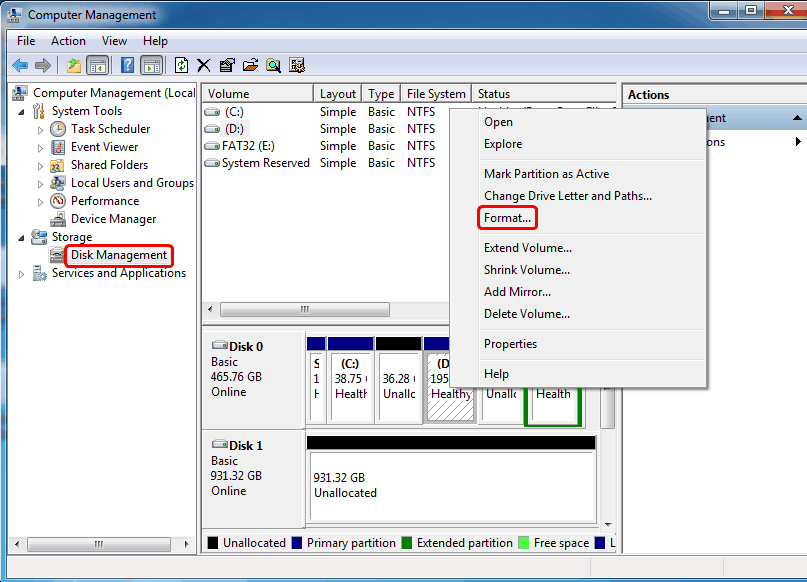
Task: Collapse the System Tools tree node
Action: tap(21, 112)
